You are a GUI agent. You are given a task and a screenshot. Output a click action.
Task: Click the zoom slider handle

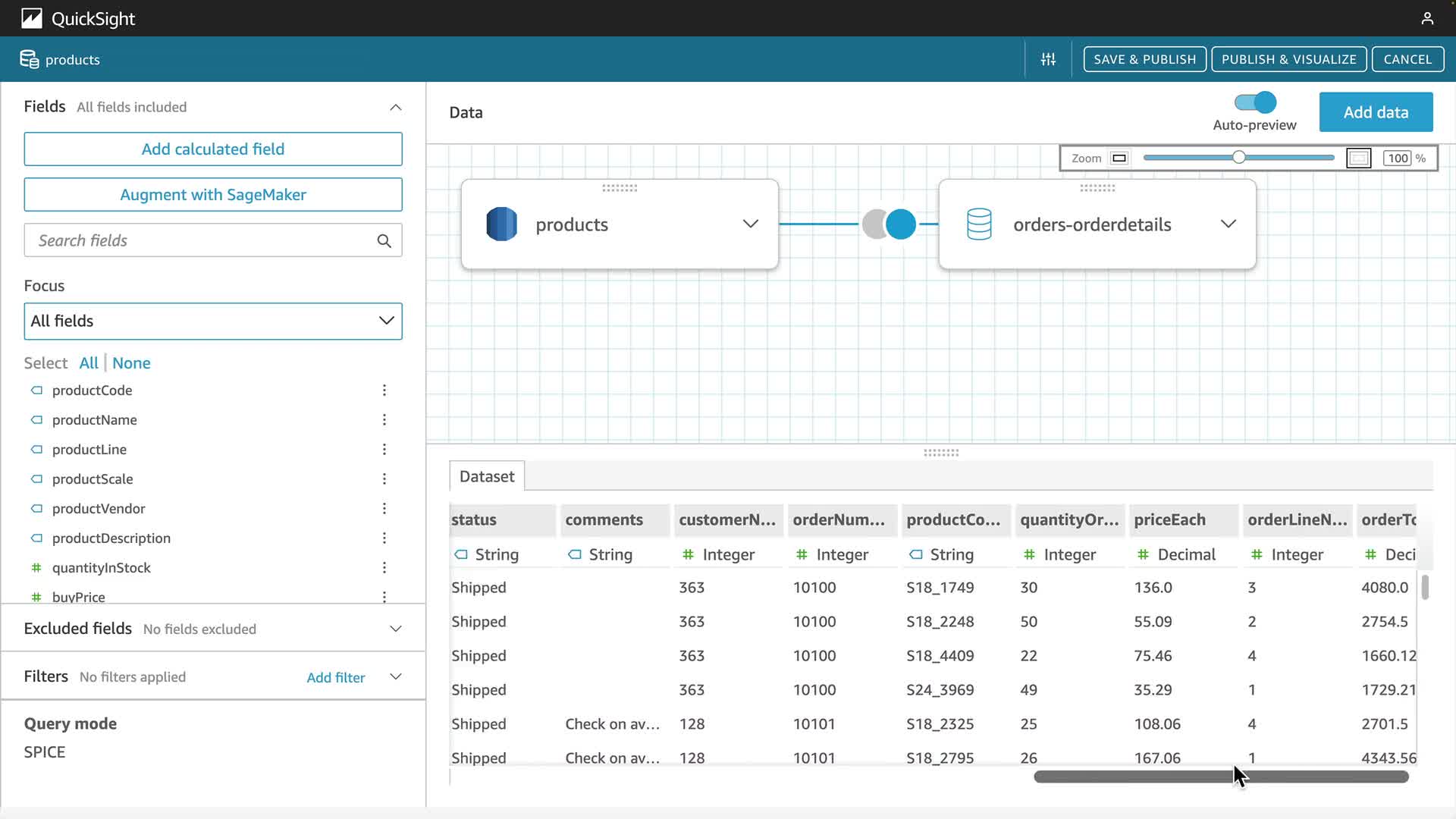coord(1238,158)
